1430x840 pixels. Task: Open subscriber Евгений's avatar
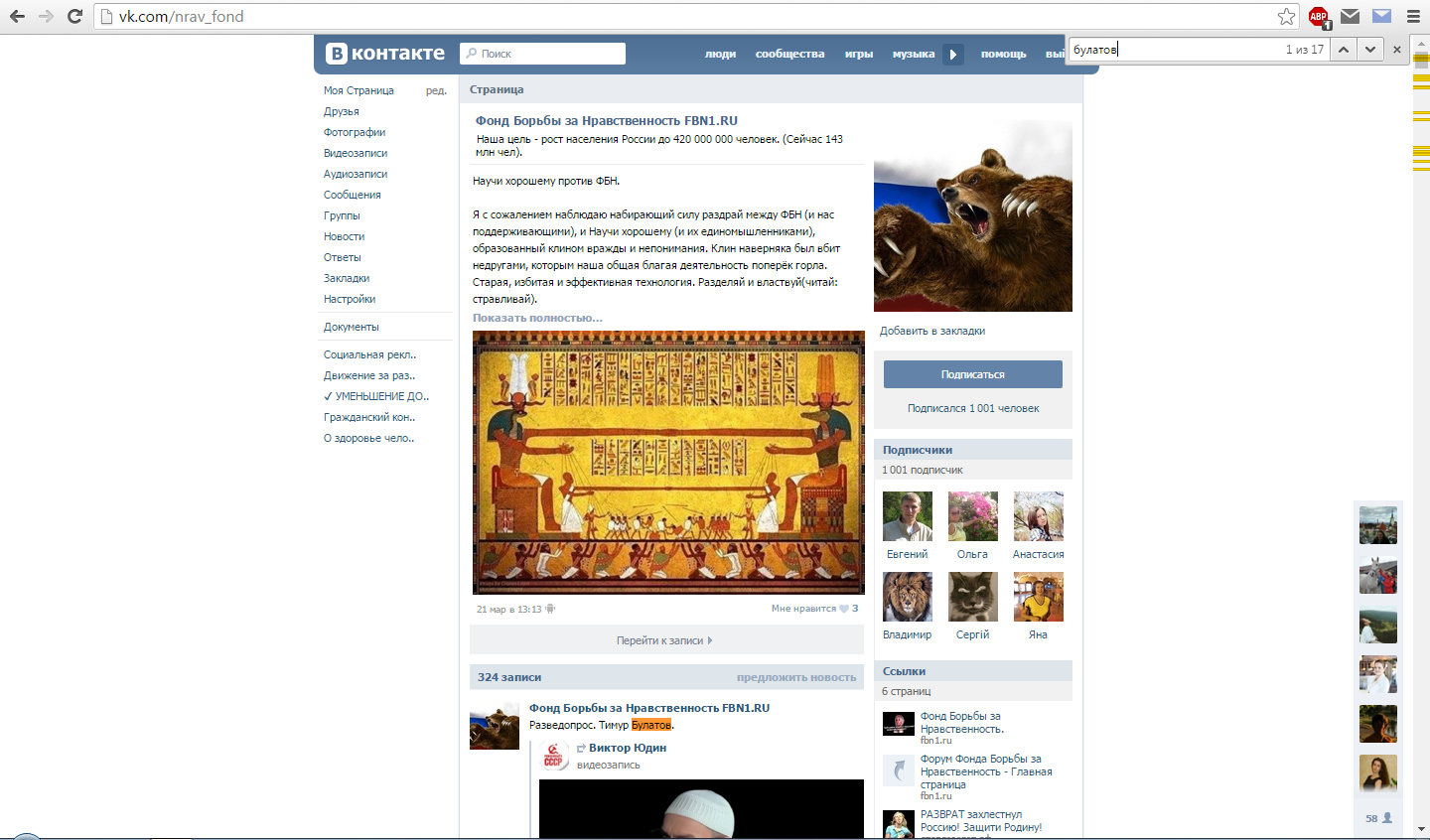[x=908, y=516]
